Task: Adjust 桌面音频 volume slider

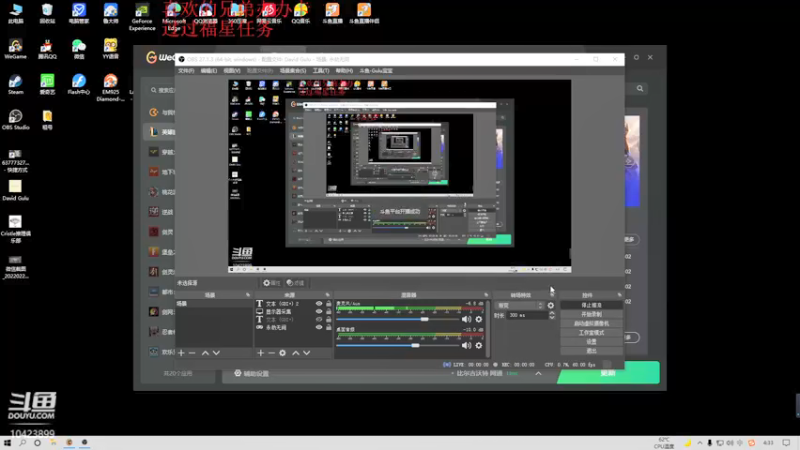Action: [x=415, y=345]
